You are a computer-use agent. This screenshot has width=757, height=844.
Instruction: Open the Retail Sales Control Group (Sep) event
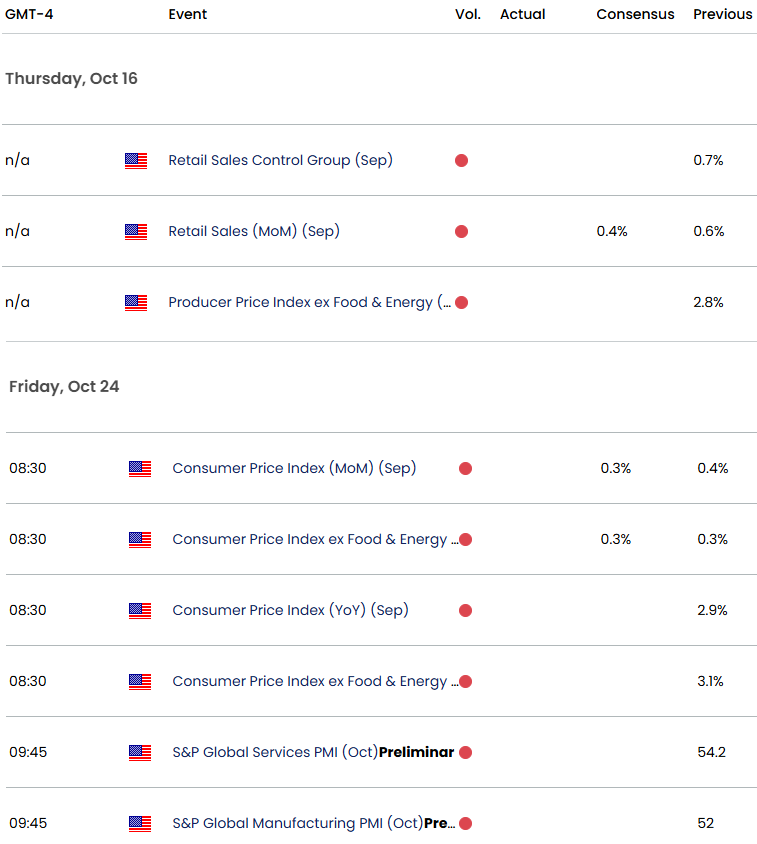pyautogui.click(x=280, y=160)
